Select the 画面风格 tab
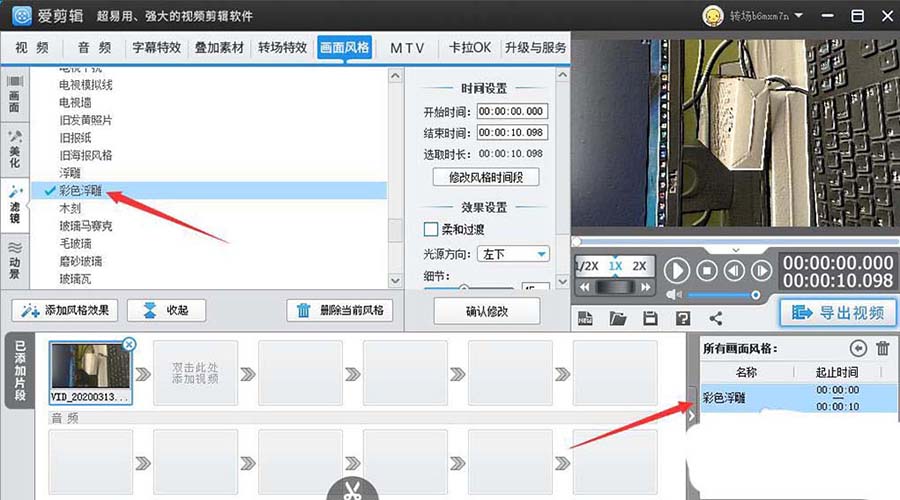Viewport: 900px width, 500px height. tap(344, 48)
